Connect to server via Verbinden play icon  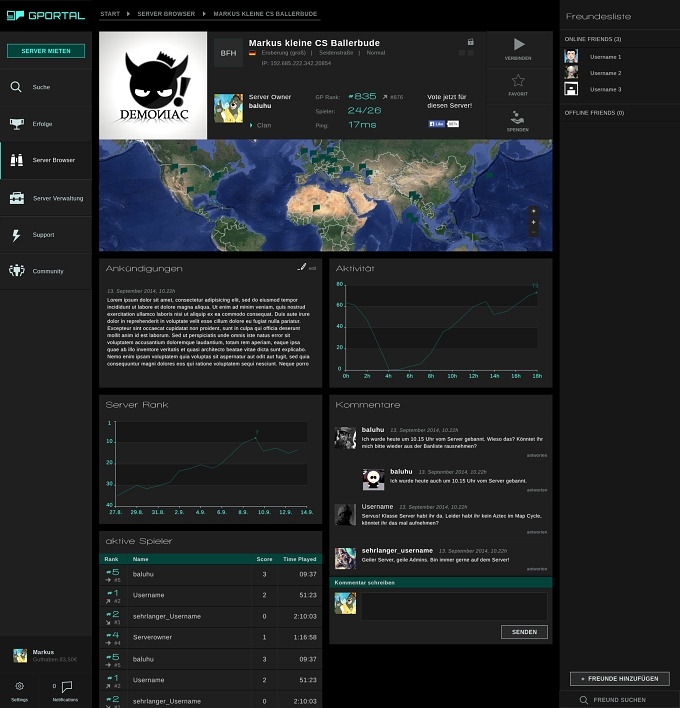point(519,44)
